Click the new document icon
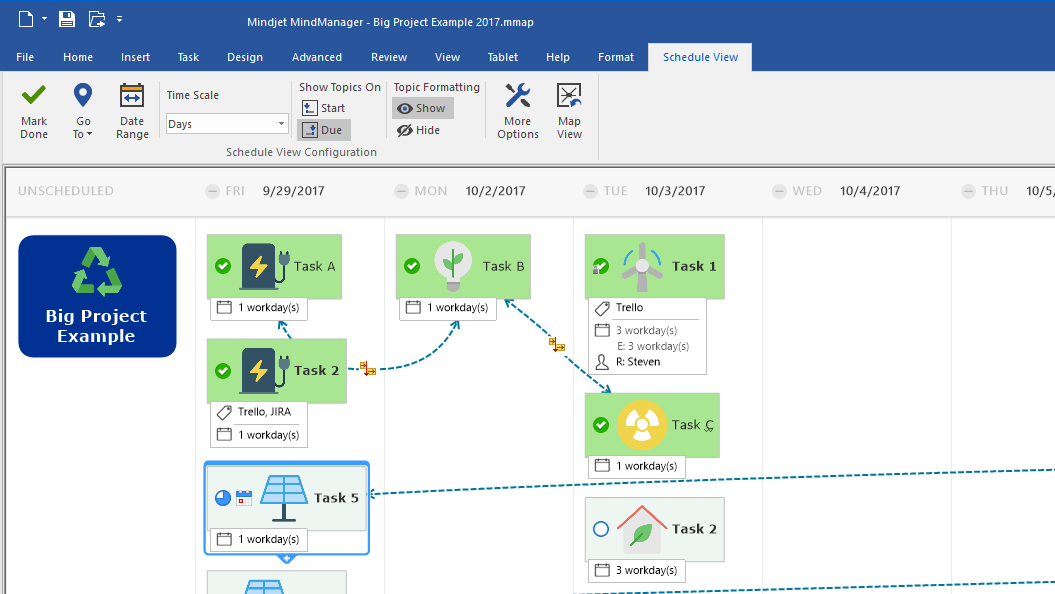Screen dimensions: 1055x594 tap(26, 19)
